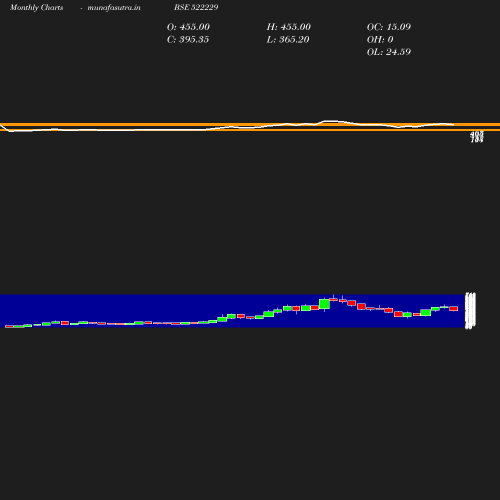Click the white price scale beside the candles
The image size is (500, 500).
pyautogui.click(x=470, y=311)
